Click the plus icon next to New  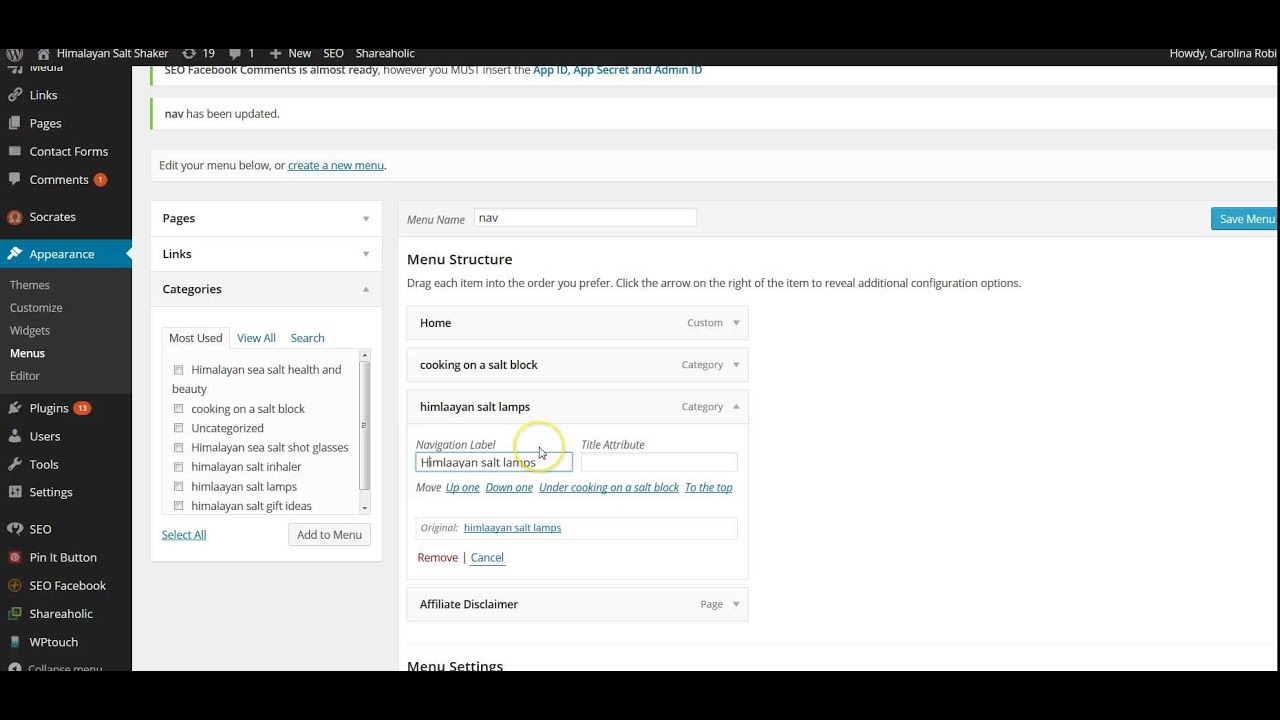[x=276, y=53]
